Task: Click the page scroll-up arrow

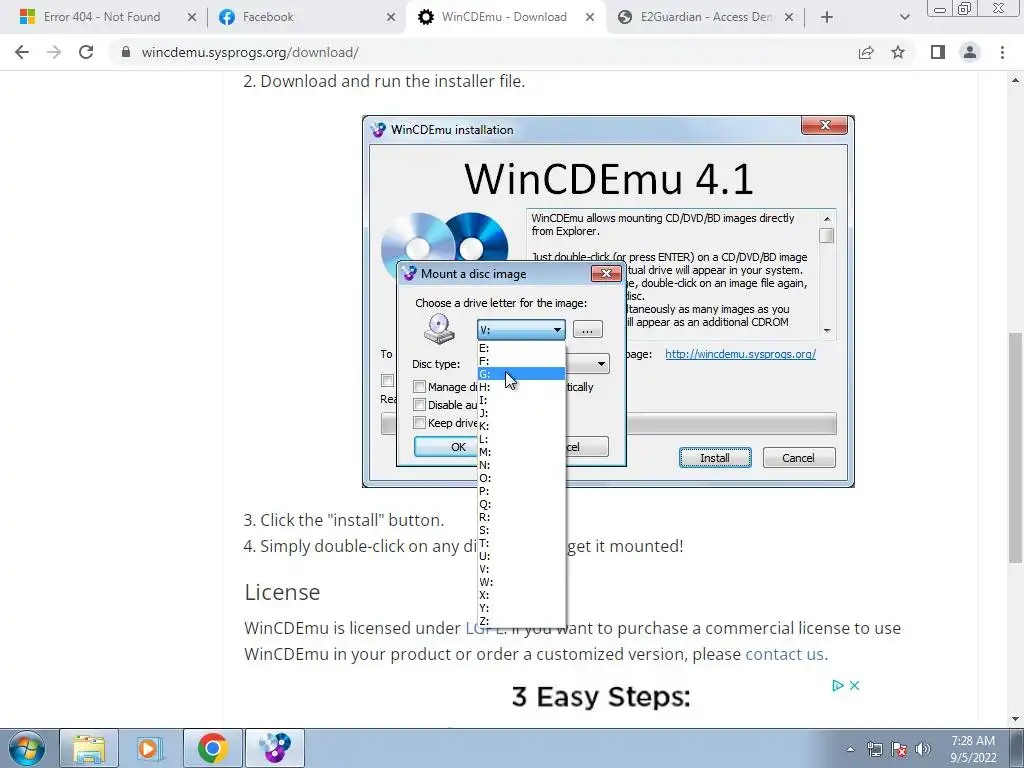Action: click(1015, 80)
